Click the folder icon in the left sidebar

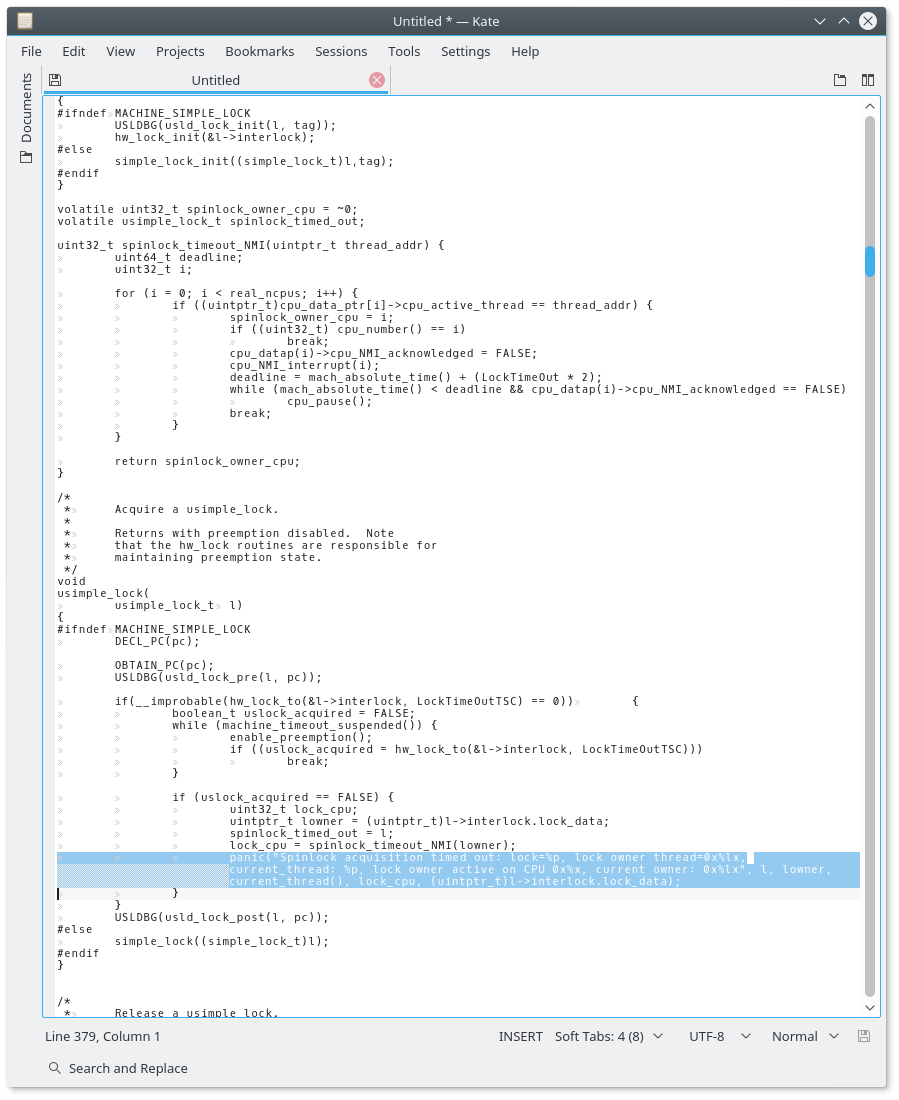click(x=26, y=157)
